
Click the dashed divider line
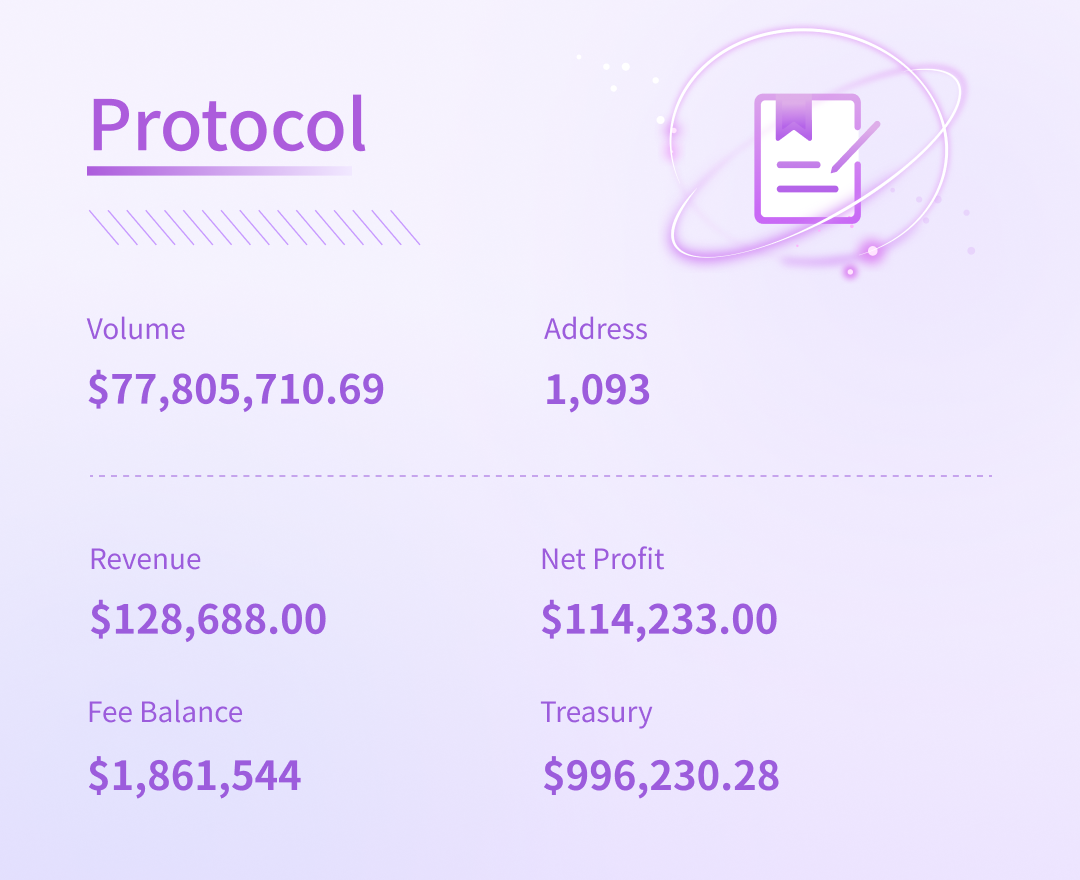pyautogui.click(x=541, y=476)
